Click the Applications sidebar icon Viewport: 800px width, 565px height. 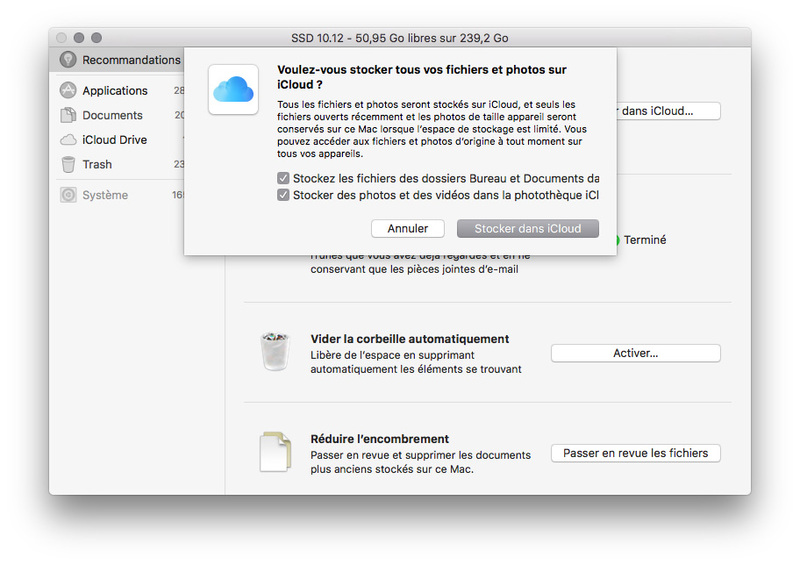(68, 90)
